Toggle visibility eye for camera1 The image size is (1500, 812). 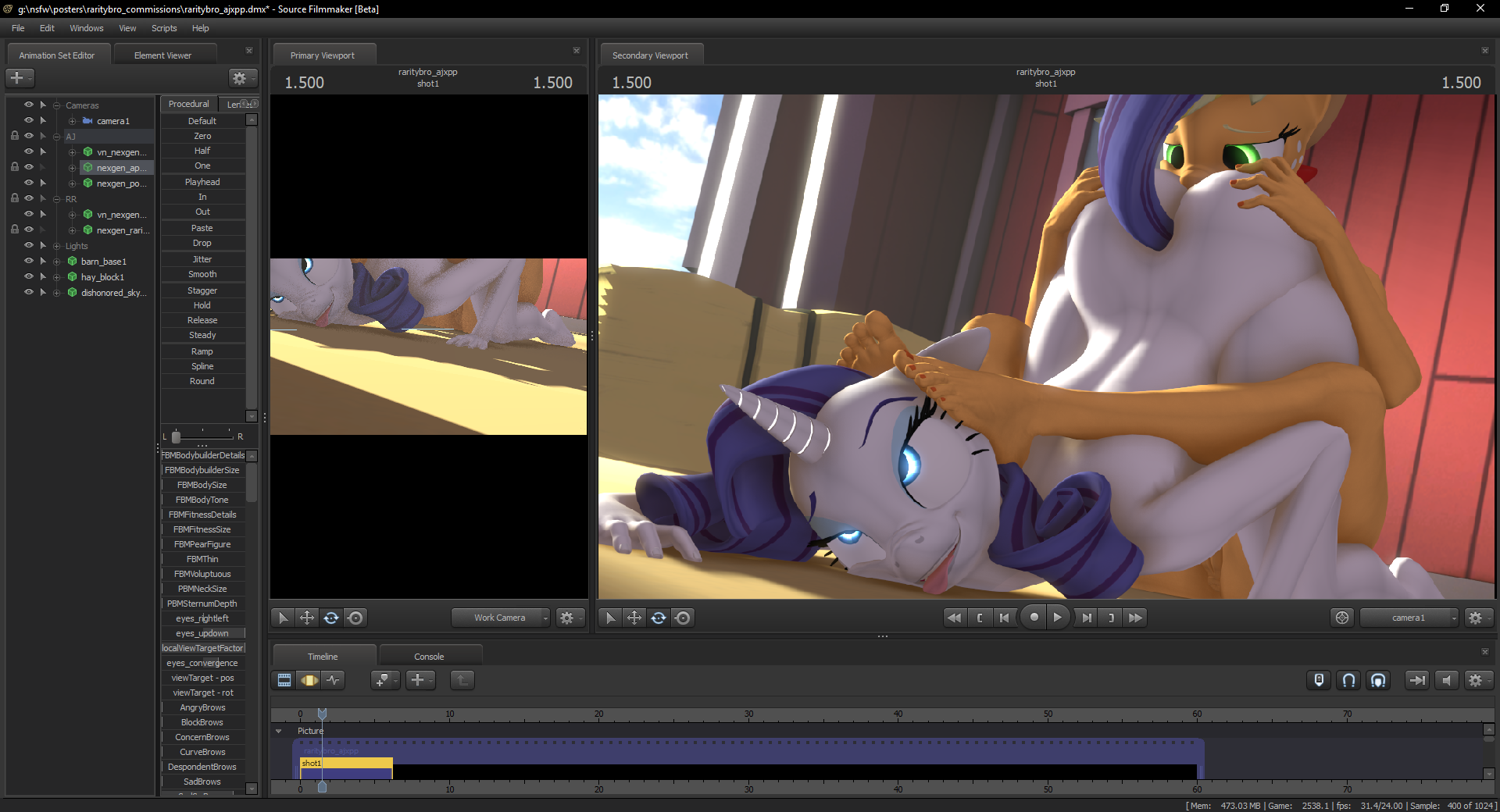[29, 120]
